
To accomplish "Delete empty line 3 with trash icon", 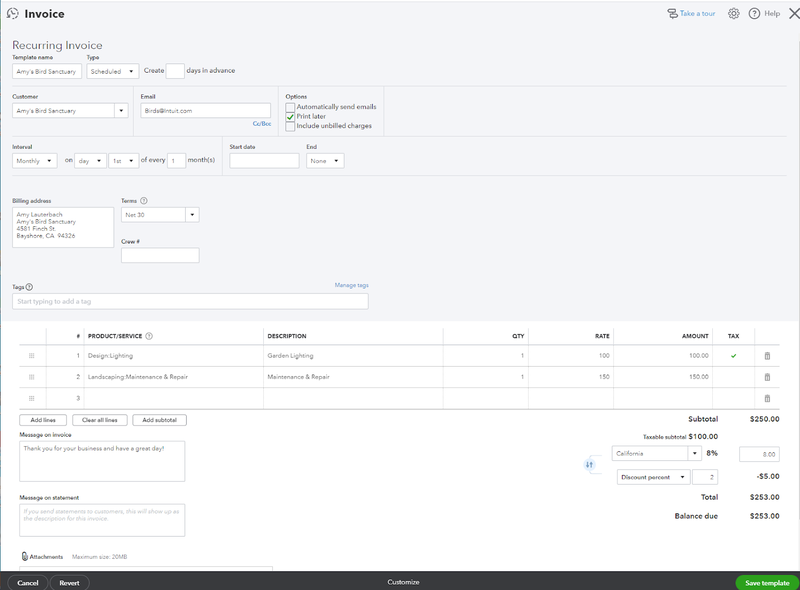I will (x=767, y=399).
